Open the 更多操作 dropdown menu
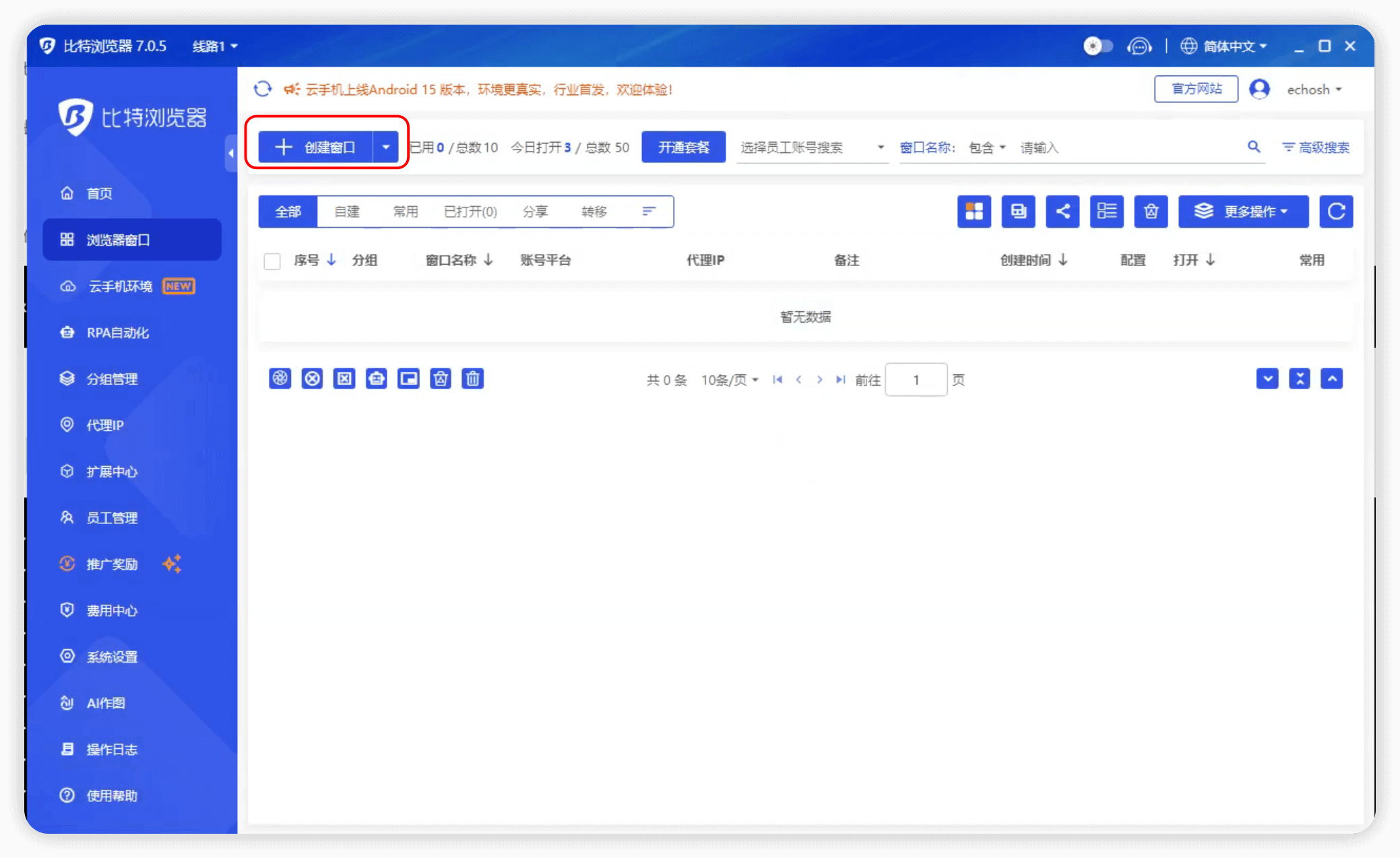The height and width of the screenshot is (858, 1400). pyautogui.click(x=1242, y=211)
